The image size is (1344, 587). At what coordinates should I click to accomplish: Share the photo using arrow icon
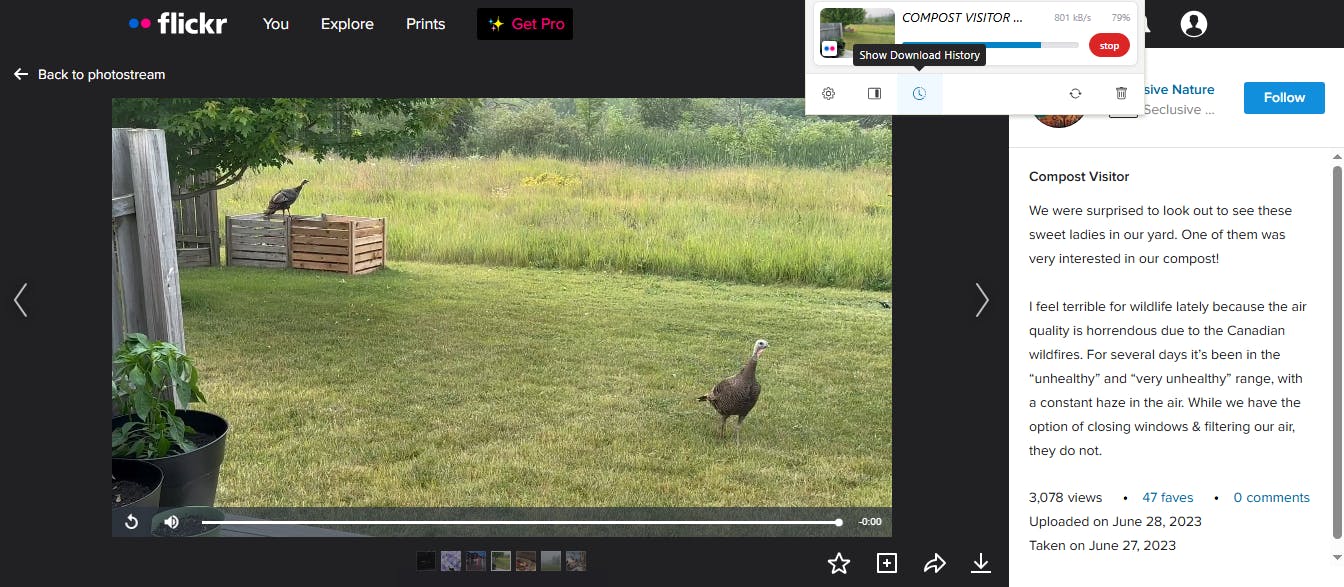point(934,563)
